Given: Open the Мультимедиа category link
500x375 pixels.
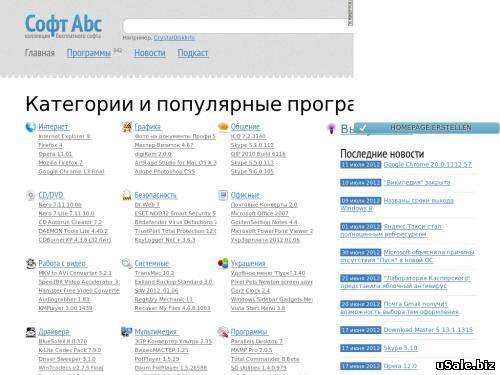Looking at the screenshot, I should pyautogui.click(x=156, y=332).
